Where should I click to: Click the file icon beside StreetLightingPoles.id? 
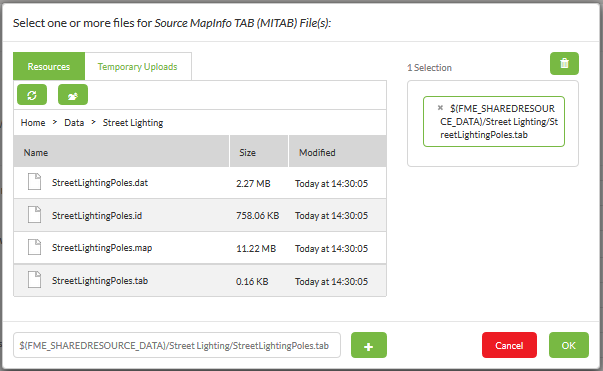coord(34,215)
